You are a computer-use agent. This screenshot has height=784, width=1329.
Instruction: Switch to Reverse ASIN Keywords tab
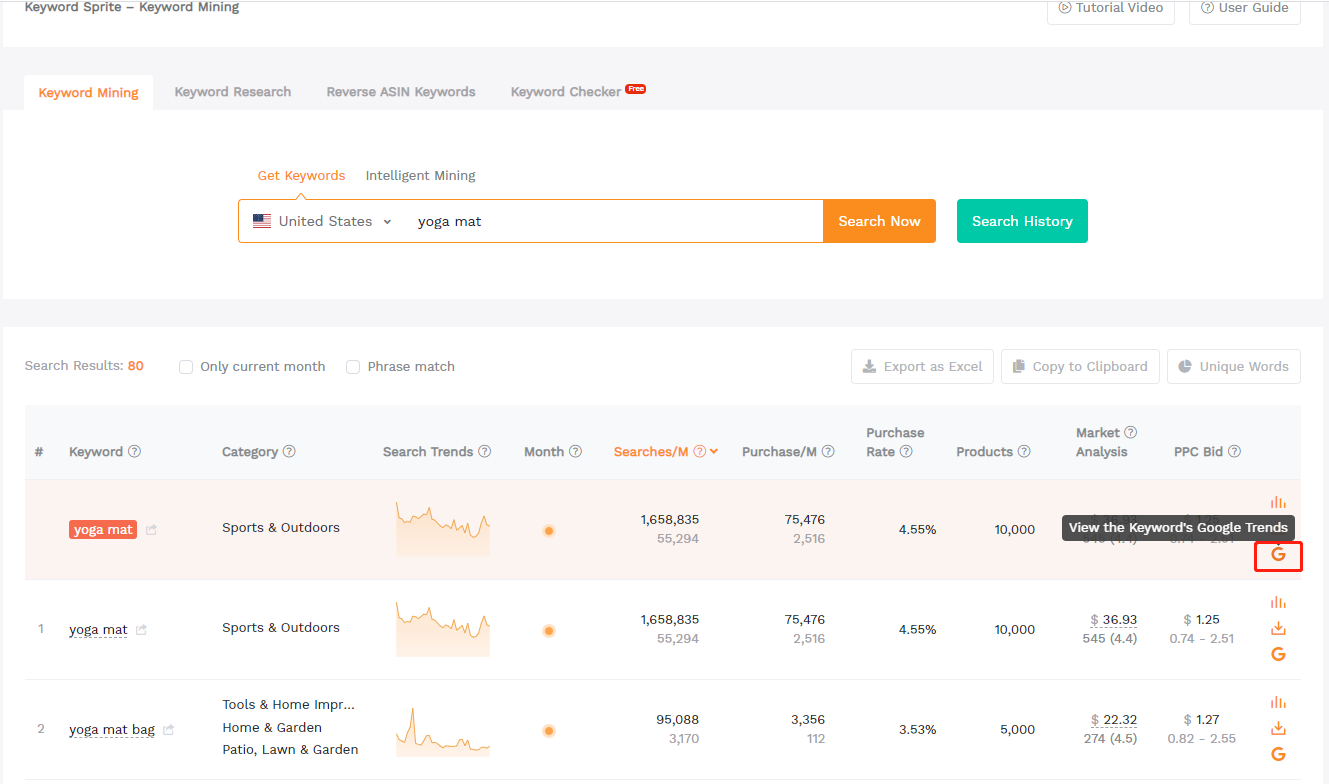[401, 92]
